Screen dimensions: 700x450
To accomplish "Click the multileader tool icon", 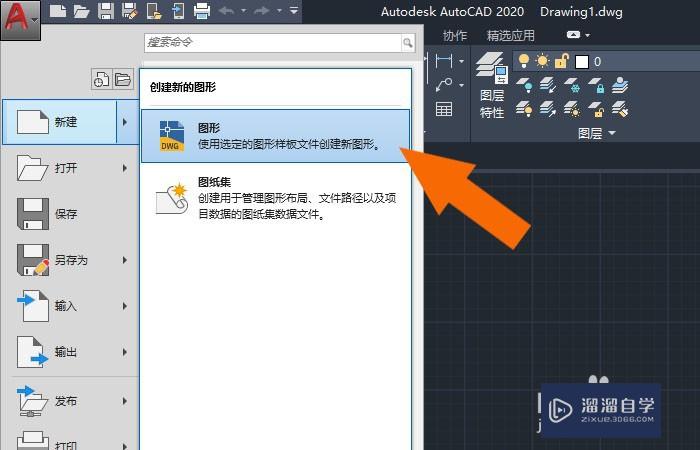I will point(444,85).
